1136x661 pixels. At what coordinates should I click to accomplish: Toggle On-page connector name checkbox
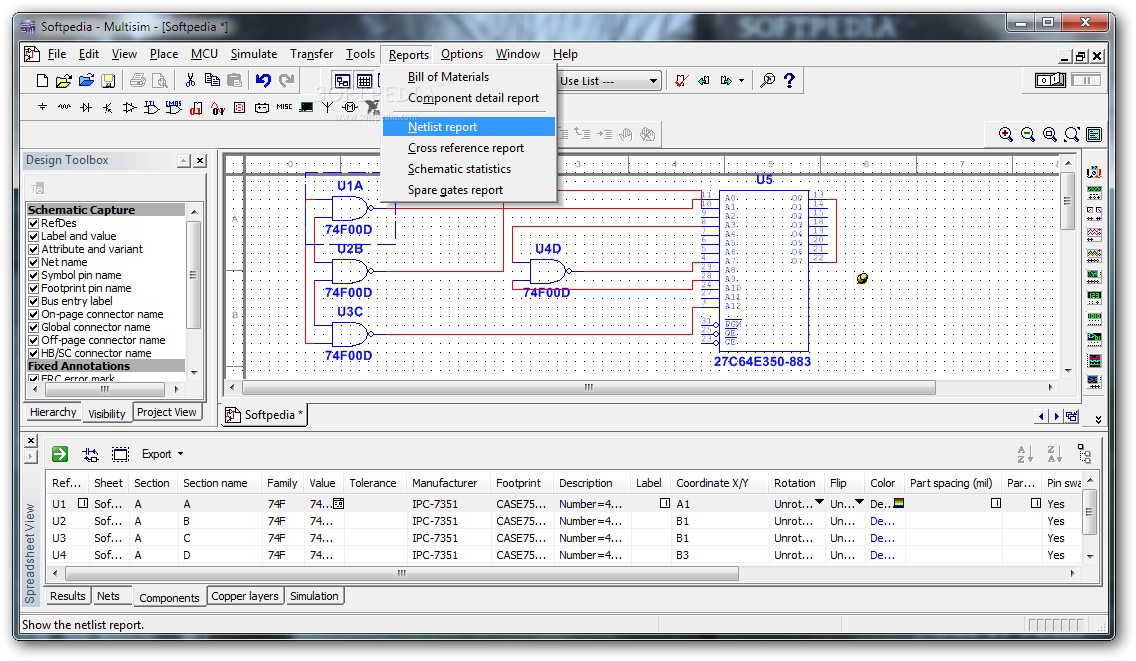click(x=33, y=315)
